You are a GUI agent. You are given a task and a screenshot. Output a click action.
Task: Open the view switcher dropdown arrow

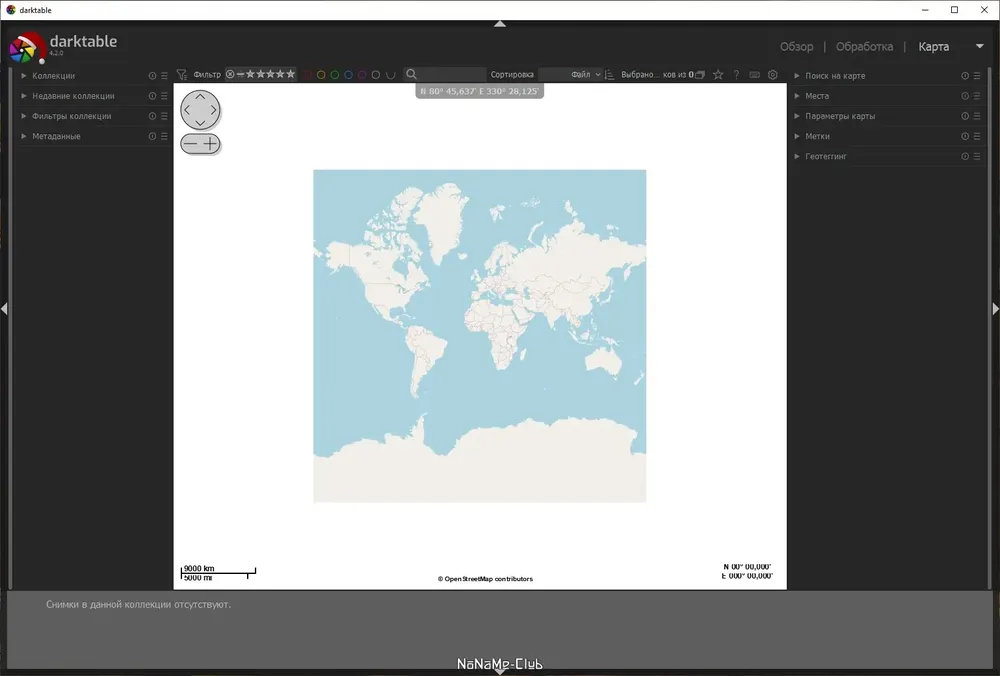pos(980,46)
